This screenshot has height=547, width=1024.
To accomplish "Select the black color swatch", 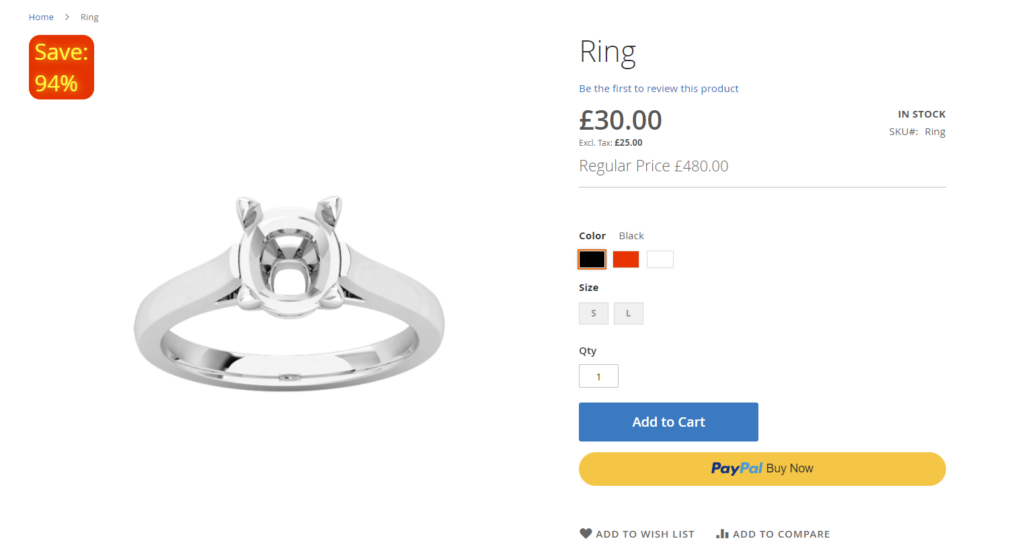I will [x=592, y=259].
